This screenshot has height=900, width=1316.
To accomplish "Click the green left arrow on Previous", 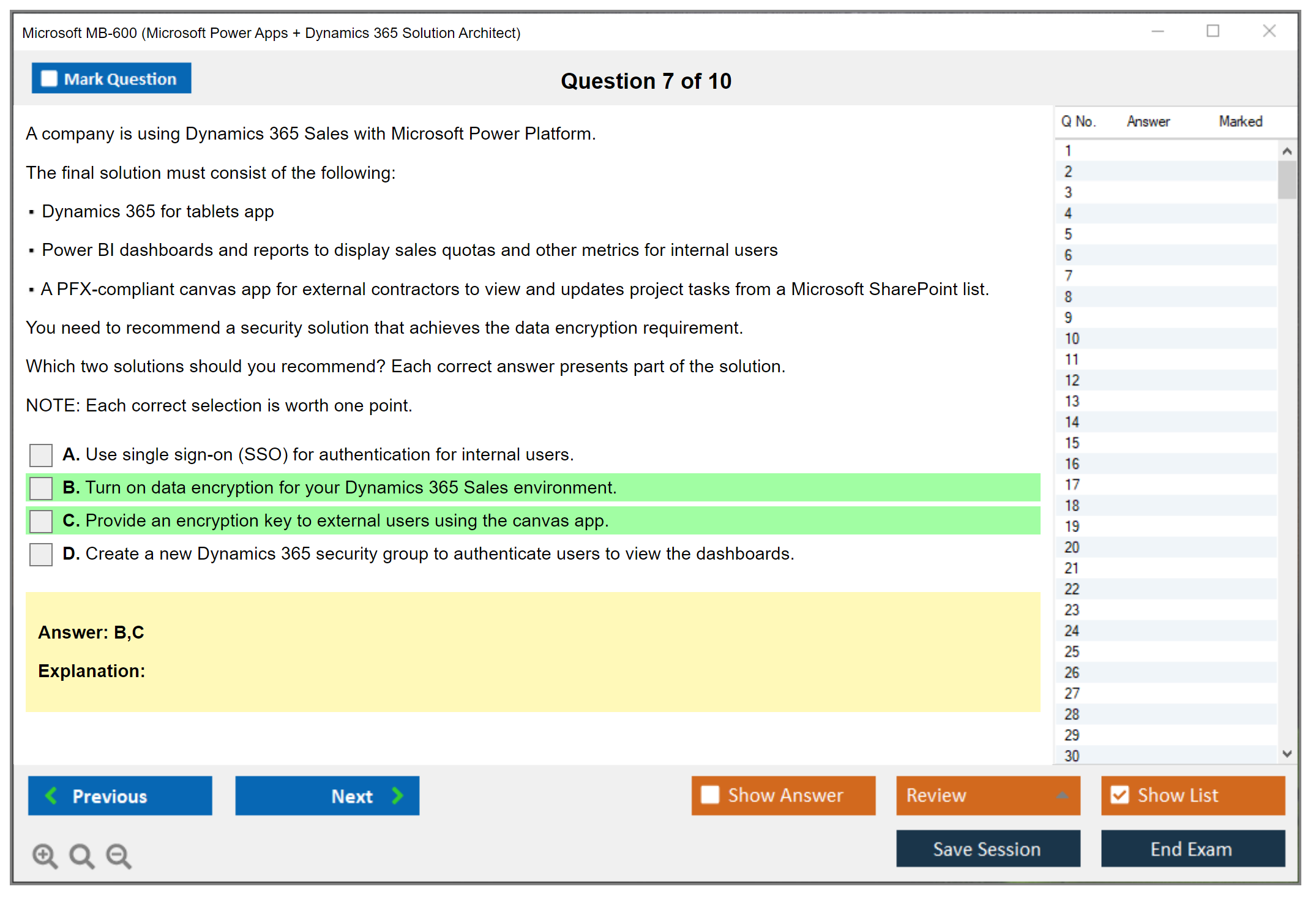I will pos(51,796).
